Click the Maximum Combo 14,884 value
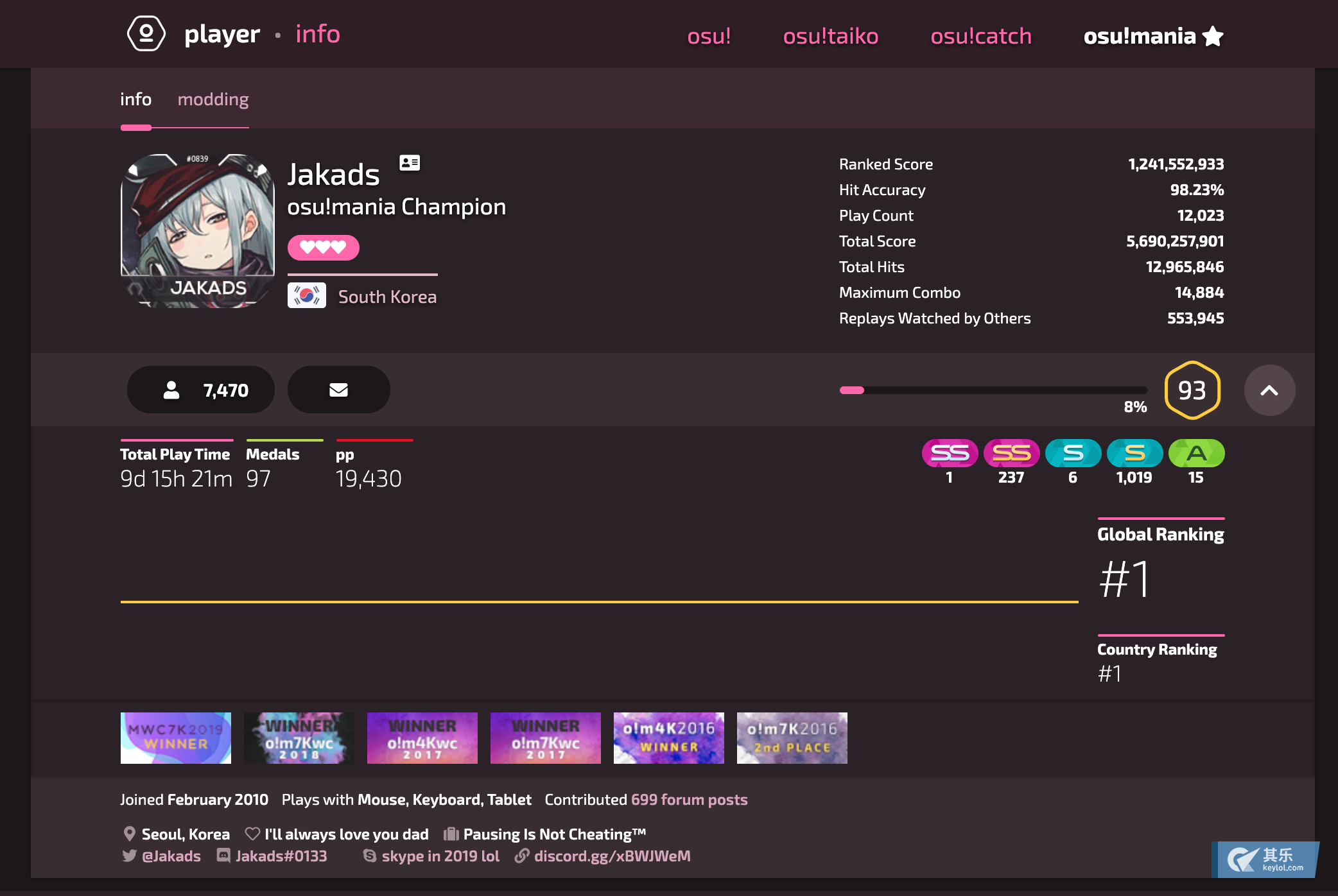1338x896 pixels. (1199, 293)
